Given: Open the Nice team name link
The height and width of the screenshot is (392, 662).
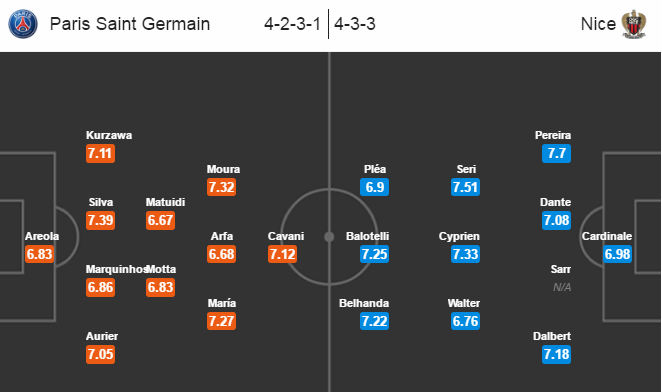Looking at the screenshot, I should [598, 24].
